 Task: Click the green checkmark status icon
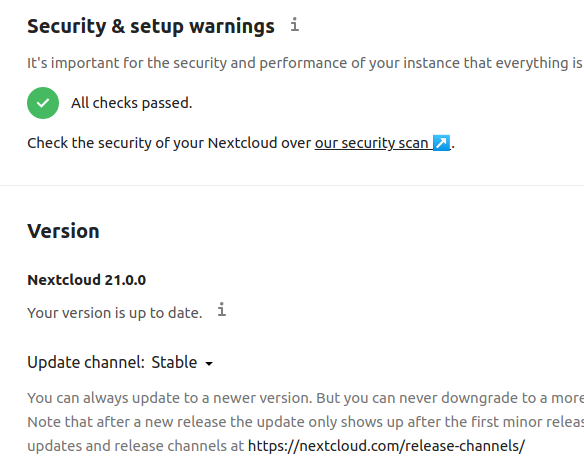(x=43, y=103)
